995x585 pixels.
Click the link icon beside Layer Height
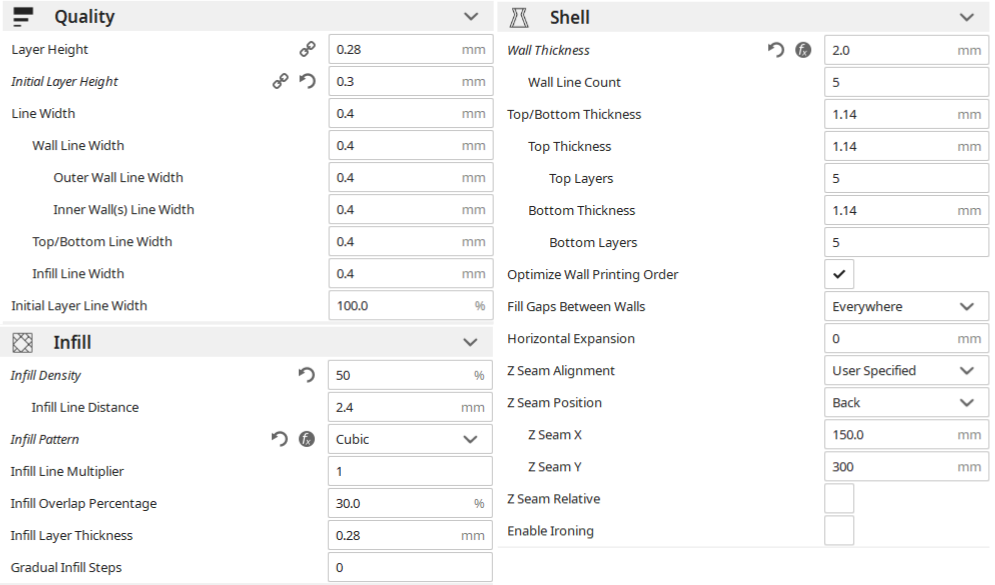(x=307, y=49)
